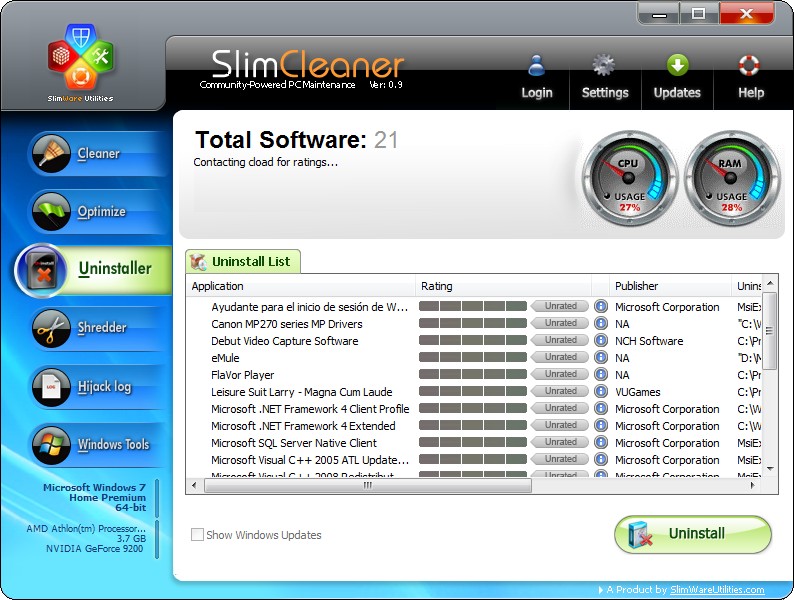Image resolution: width=794 pixels, height=600 pixels.
Task: Open info icon for Debut Video Capture
Action: coord(601,341)
